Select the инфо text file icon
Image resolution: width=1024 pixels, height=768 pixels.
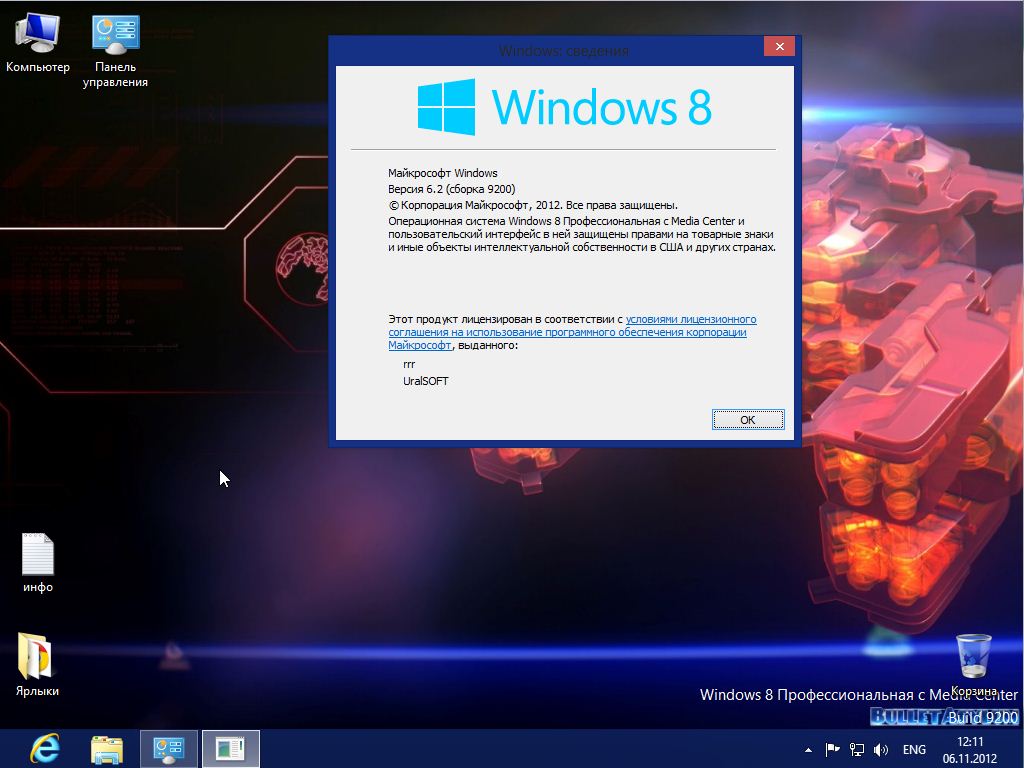[x=38, y=562]
